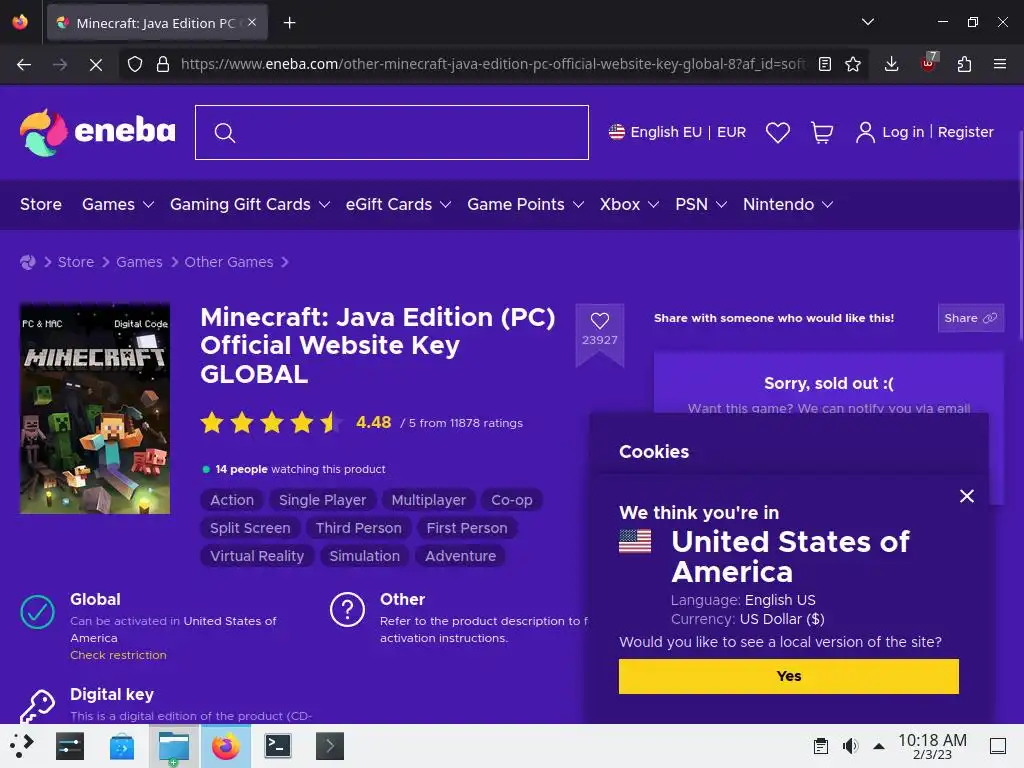Close the region suggestion popup
Screen dimensions: 1024x768
(x=967, y=496)
